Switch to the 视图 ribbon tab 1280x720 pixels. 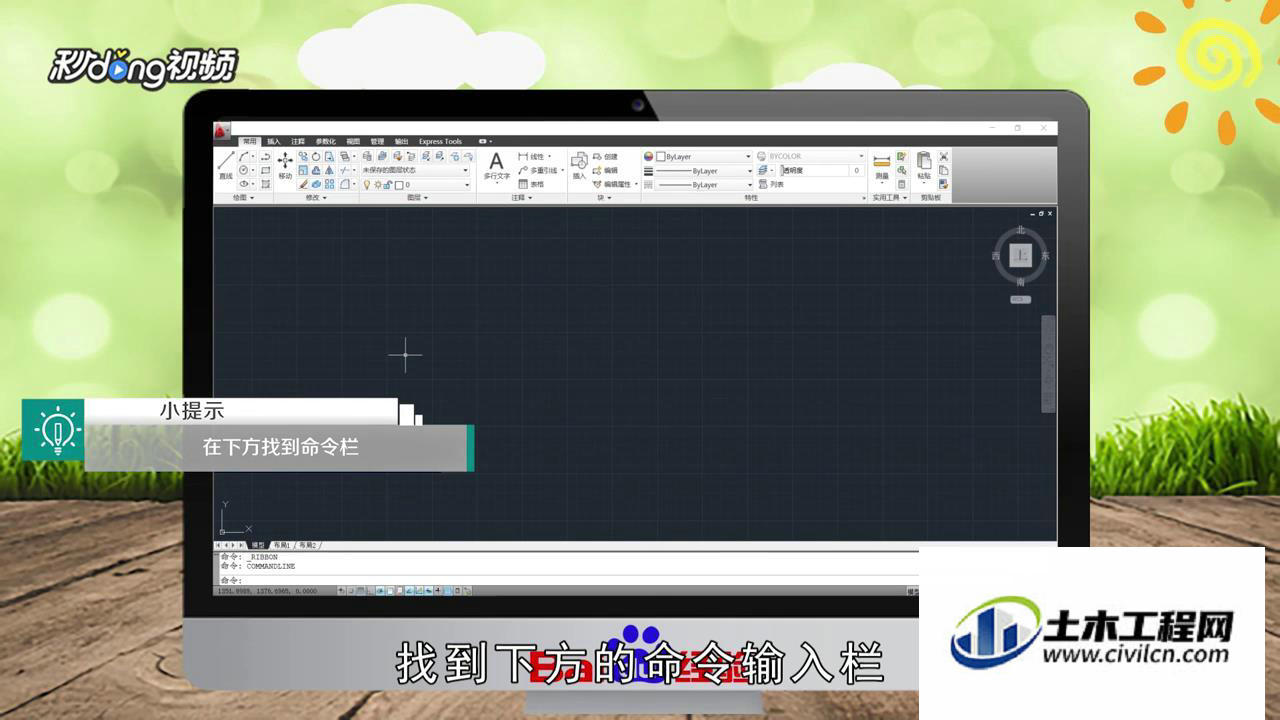pos(353,141)
